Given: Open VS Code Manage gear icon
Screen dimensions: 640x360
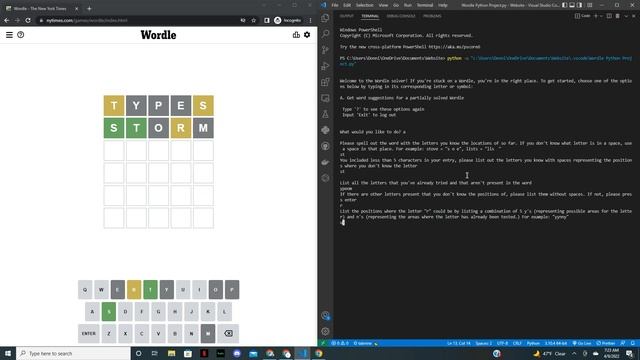Looking at the screenshot, I should tap(325, 331).
